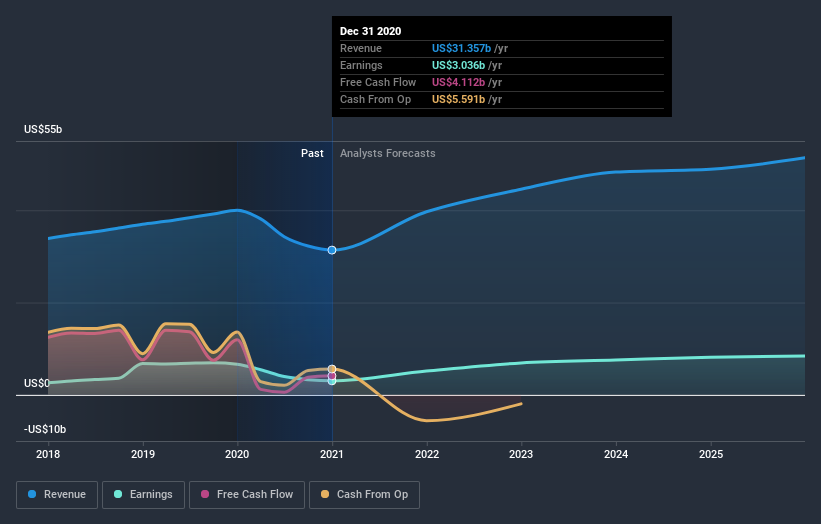Click the teal Earnings legend dot
The image size is (821, 524).
point(118,494)
